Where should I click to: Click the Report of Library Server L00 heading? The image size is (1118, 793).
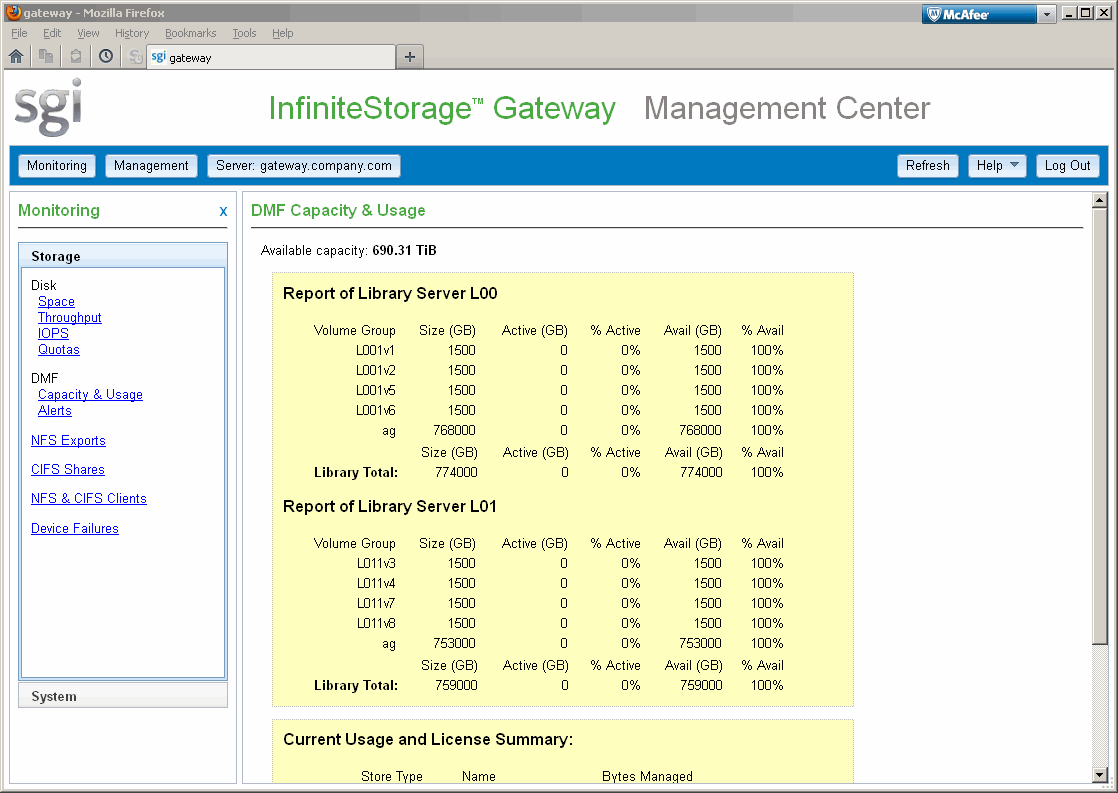click(x=390, y=294)
